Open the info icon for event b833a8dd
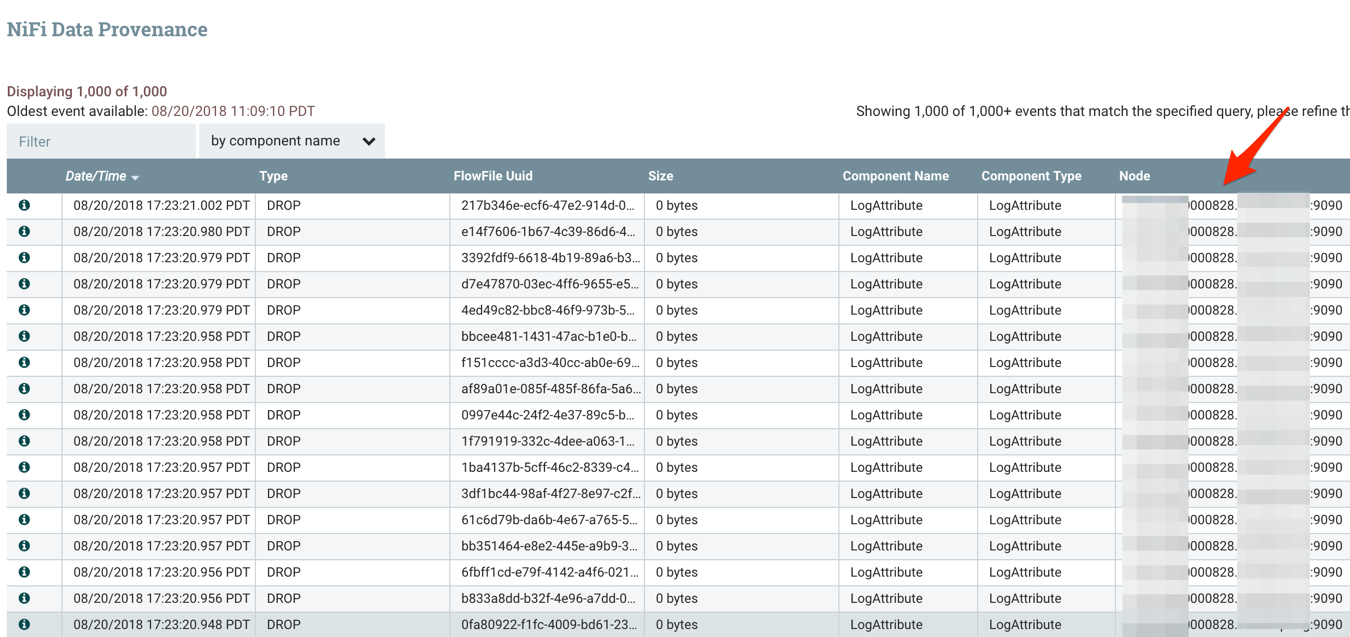The height and width of the screenshot is (637, 1350). (x=24, y=598)
